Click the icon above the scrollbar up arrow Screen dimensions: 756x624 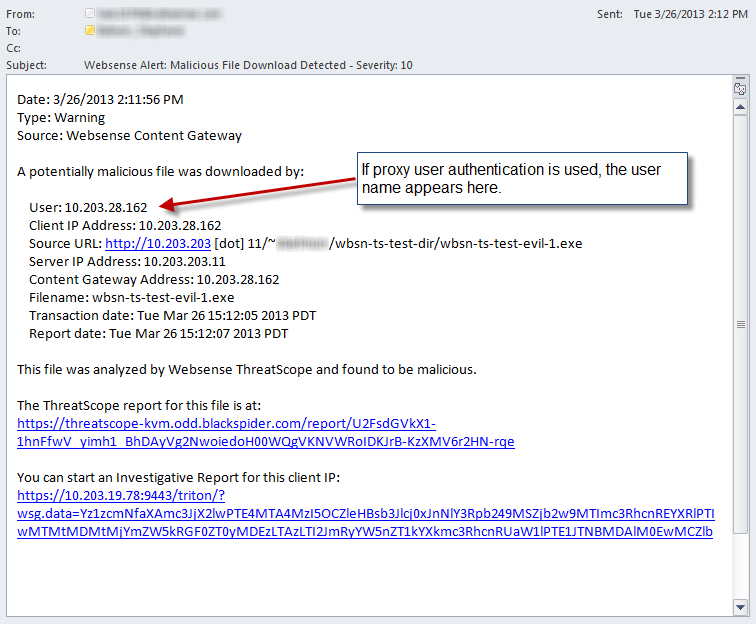[x=740, y=87]
